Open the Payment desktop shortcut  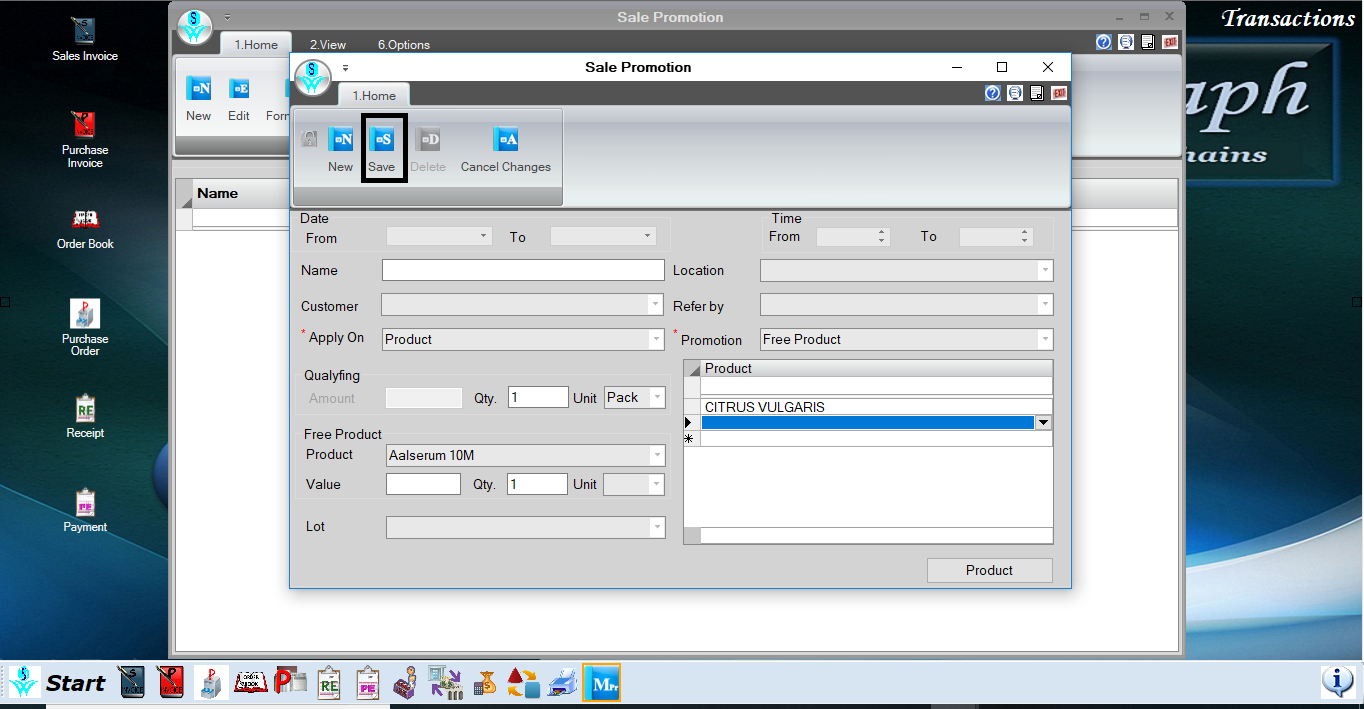click(x=85, y=503)
